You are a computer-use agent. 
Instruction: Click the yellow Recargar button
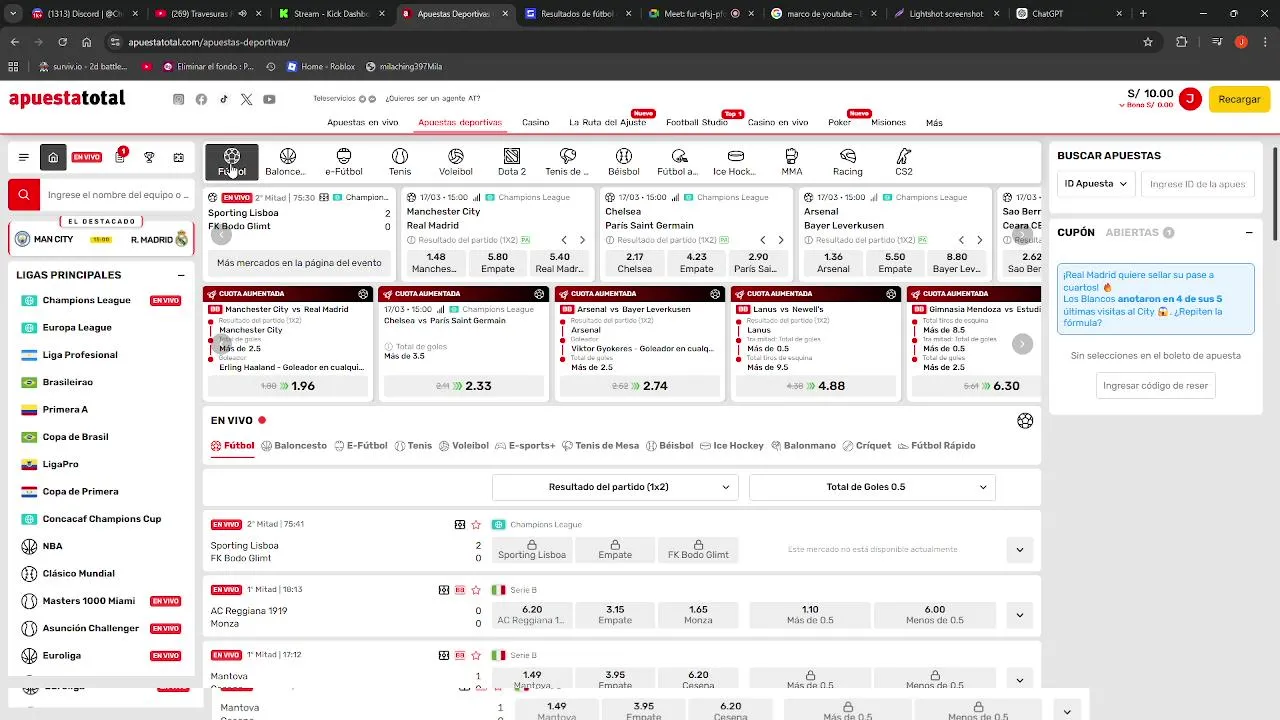(x=1239, y=99)
